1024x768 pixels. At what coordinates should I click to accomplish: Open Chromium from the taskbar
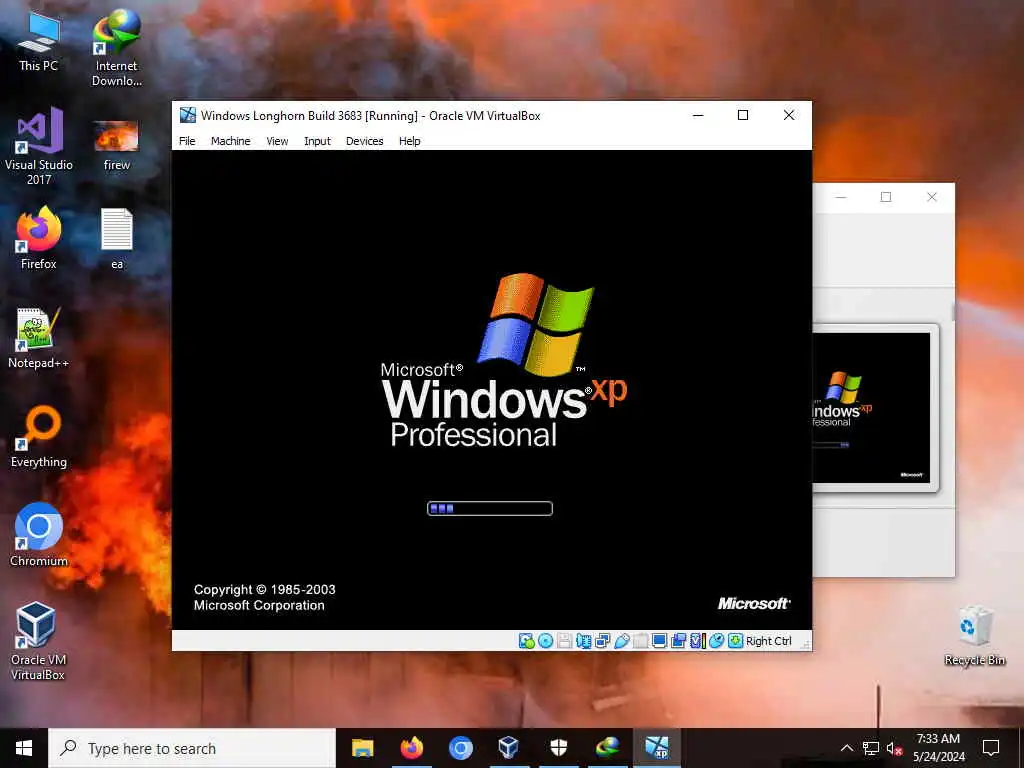[x=460, y=748]
